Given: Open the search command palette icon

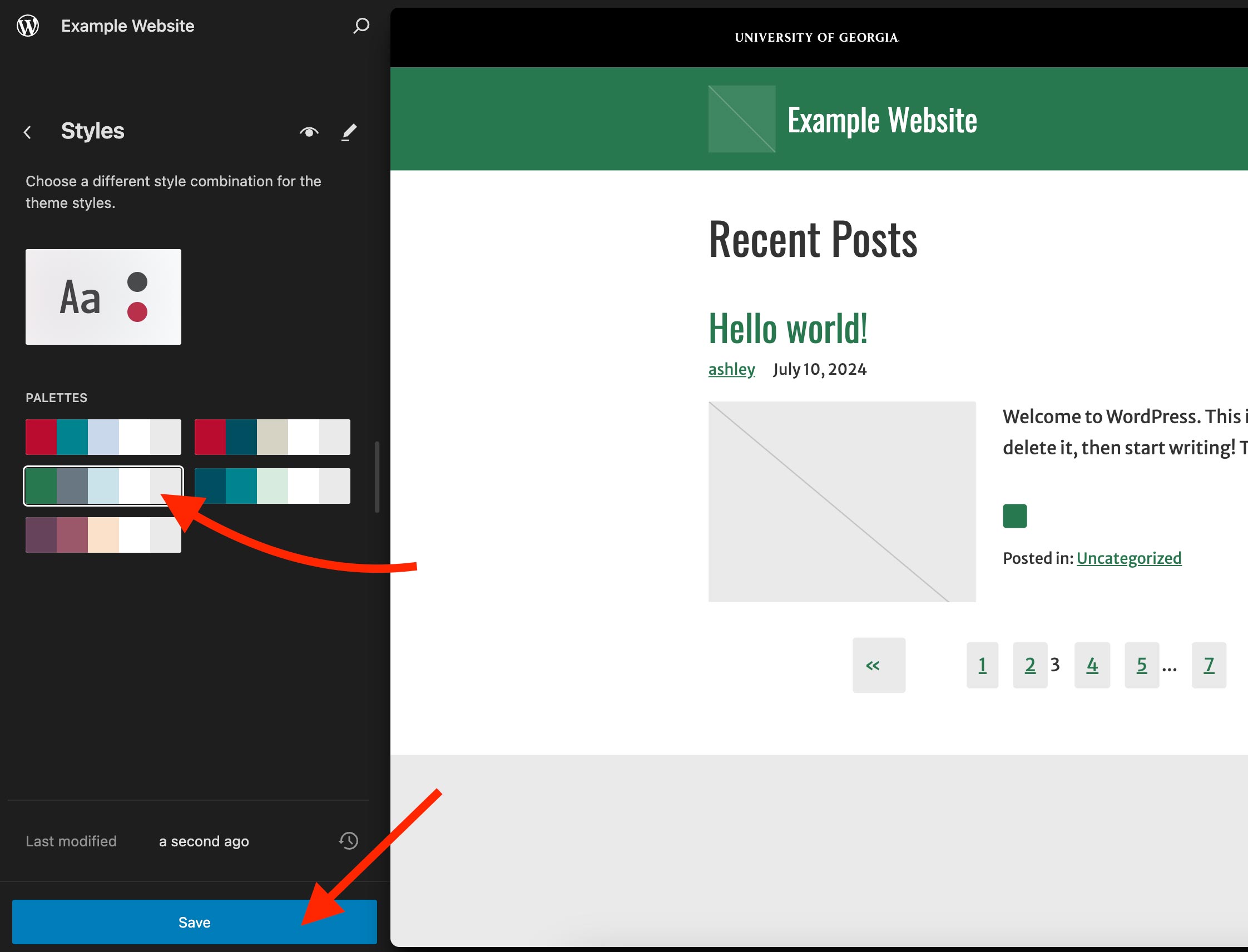Looking at the screenshot, I should 361,26.
